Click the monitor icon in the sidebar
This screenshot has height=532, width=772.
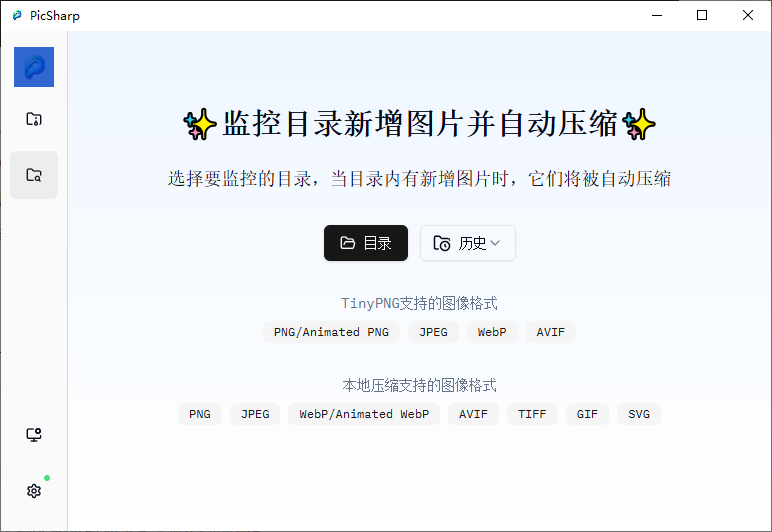tap(34, 435)
